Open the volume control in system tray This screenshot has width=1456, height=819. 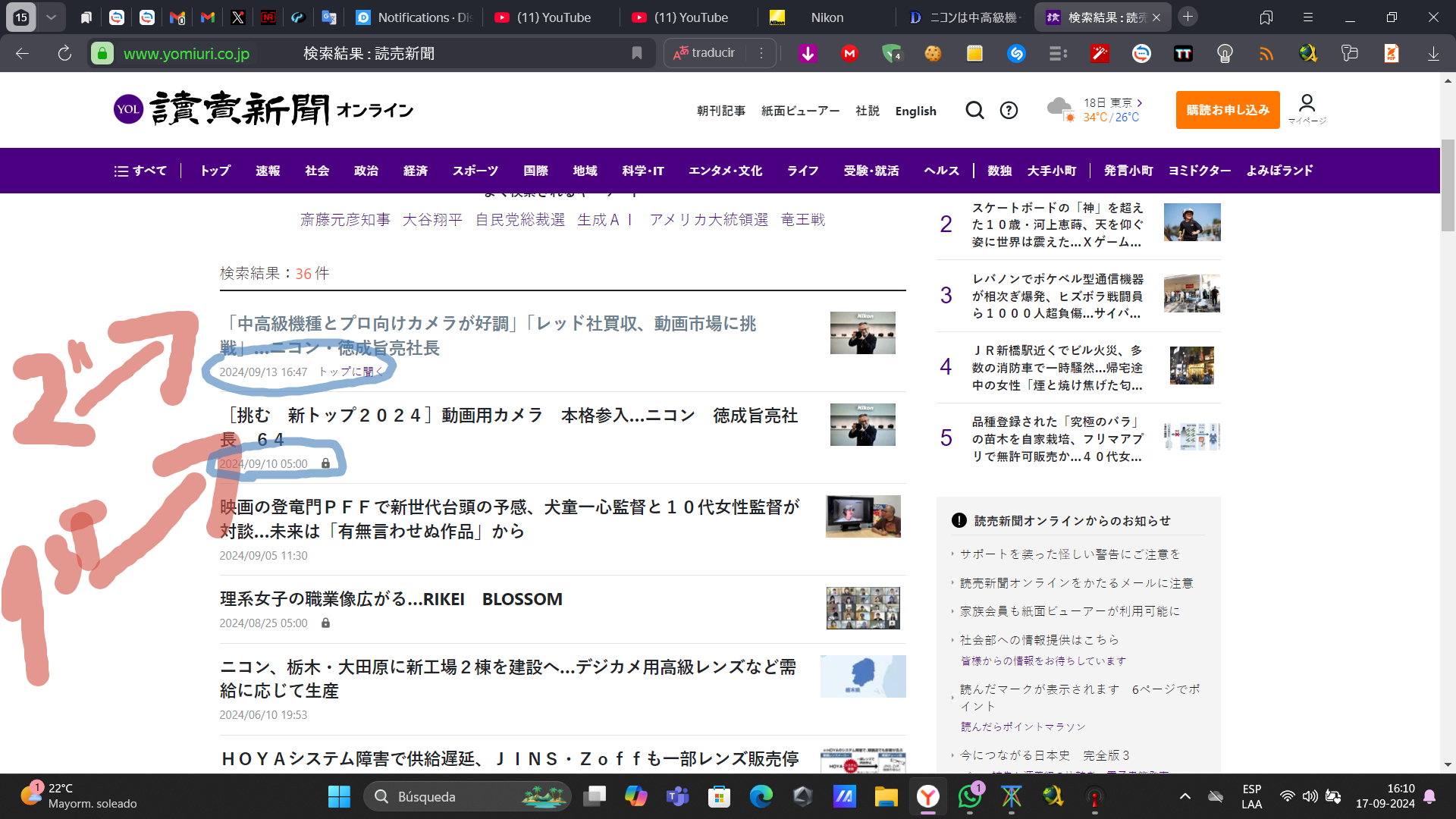[x=1310, y=796]
